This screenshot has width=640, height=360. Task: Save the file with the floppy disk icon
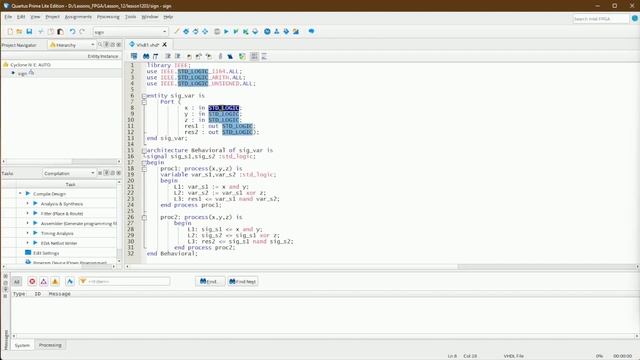pyautogui.click(x=29, y=31)
